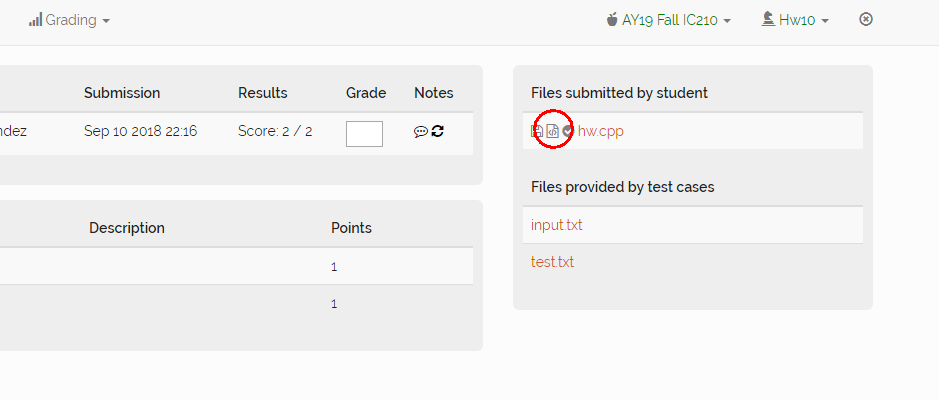Open the test.txt test case file

pyautogui.click(x=552, y=262)
